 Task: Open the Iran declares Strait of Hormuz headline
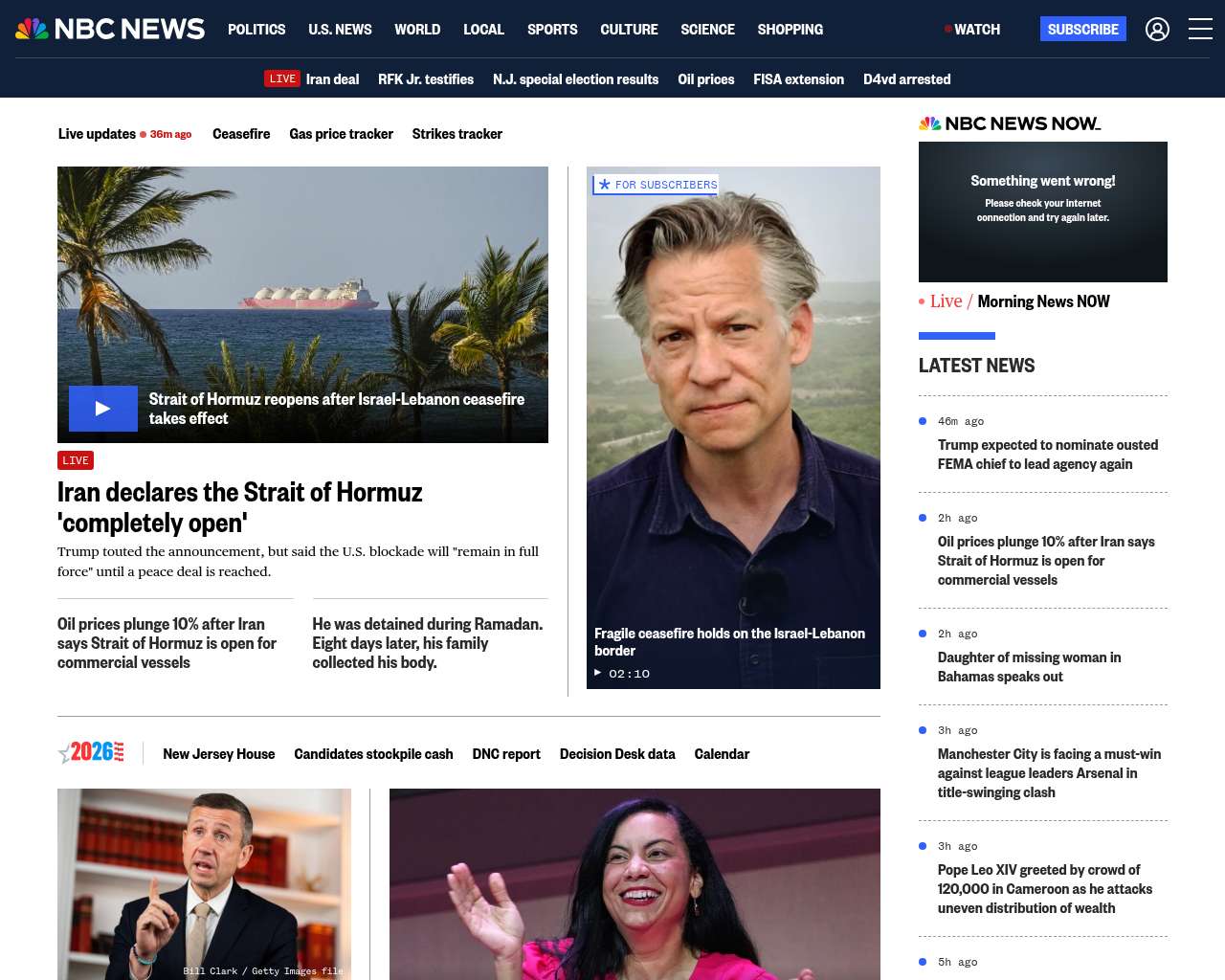239,507
